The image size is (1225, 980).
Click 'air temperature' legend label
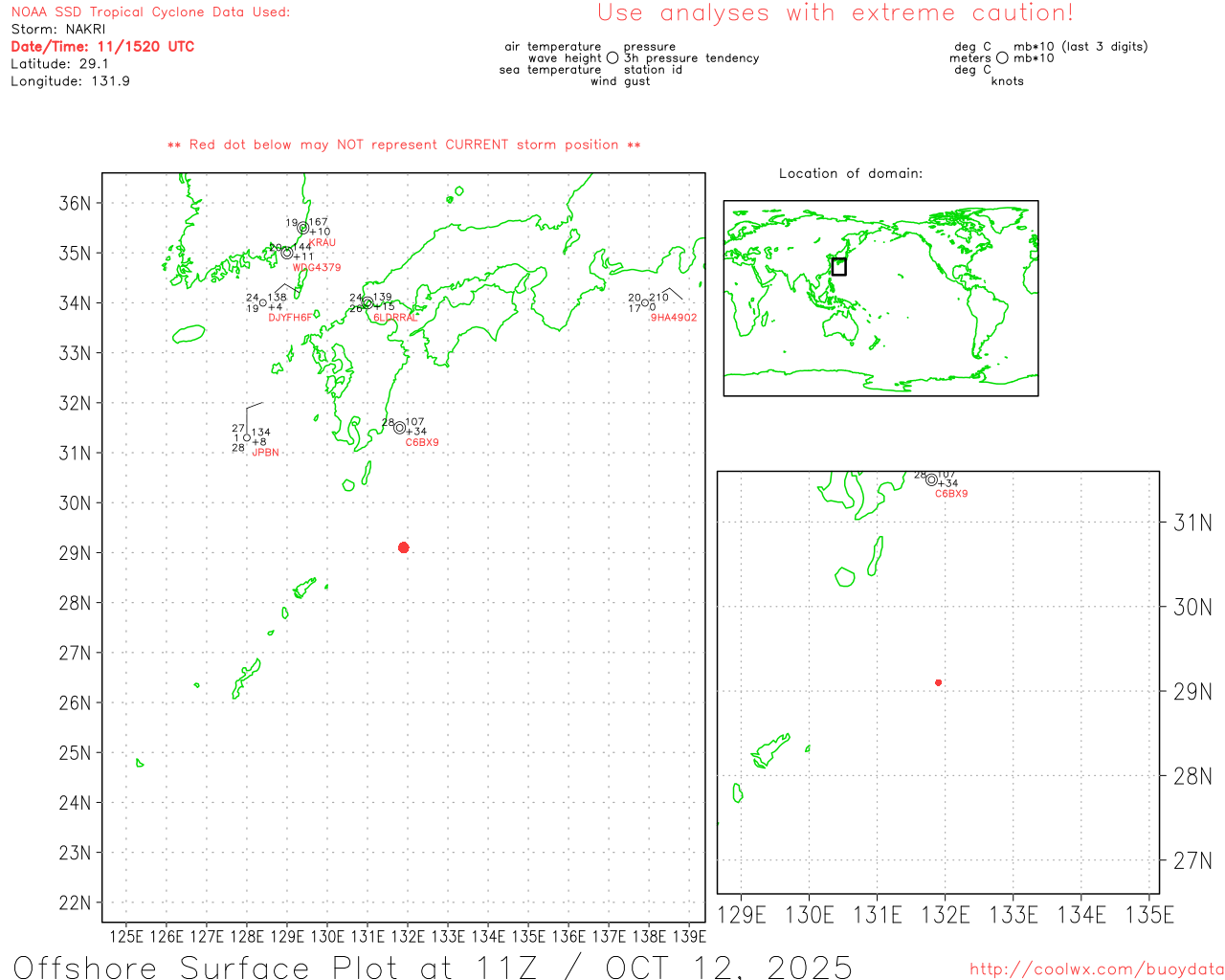pyautogui.click(x=553, y=47)
